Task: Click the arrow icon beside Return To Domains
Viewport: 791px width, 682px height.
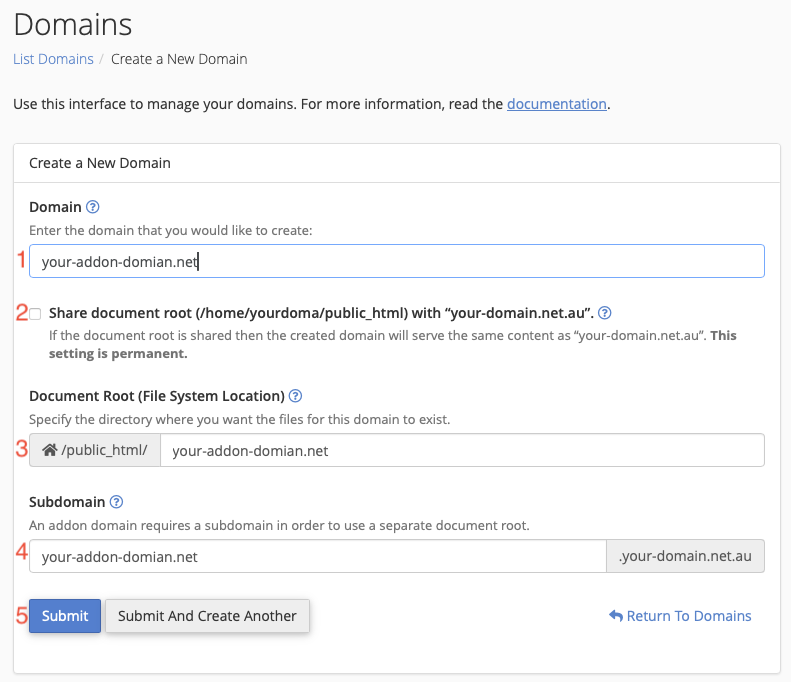Action: tap(615, 616)
